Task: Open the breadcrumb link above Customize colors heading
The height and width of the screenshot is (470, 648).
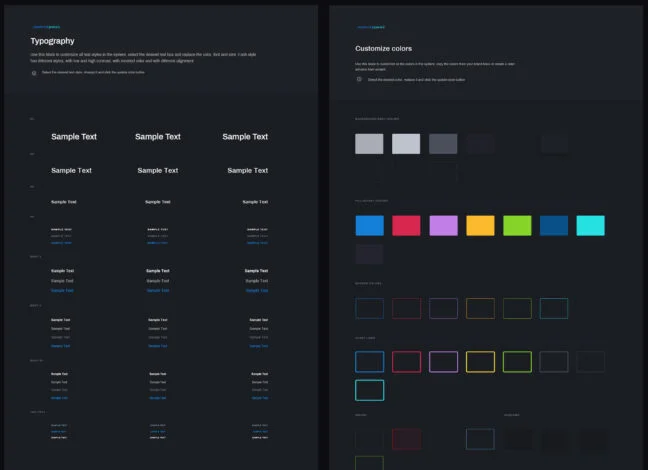Action: click(371, 27)
